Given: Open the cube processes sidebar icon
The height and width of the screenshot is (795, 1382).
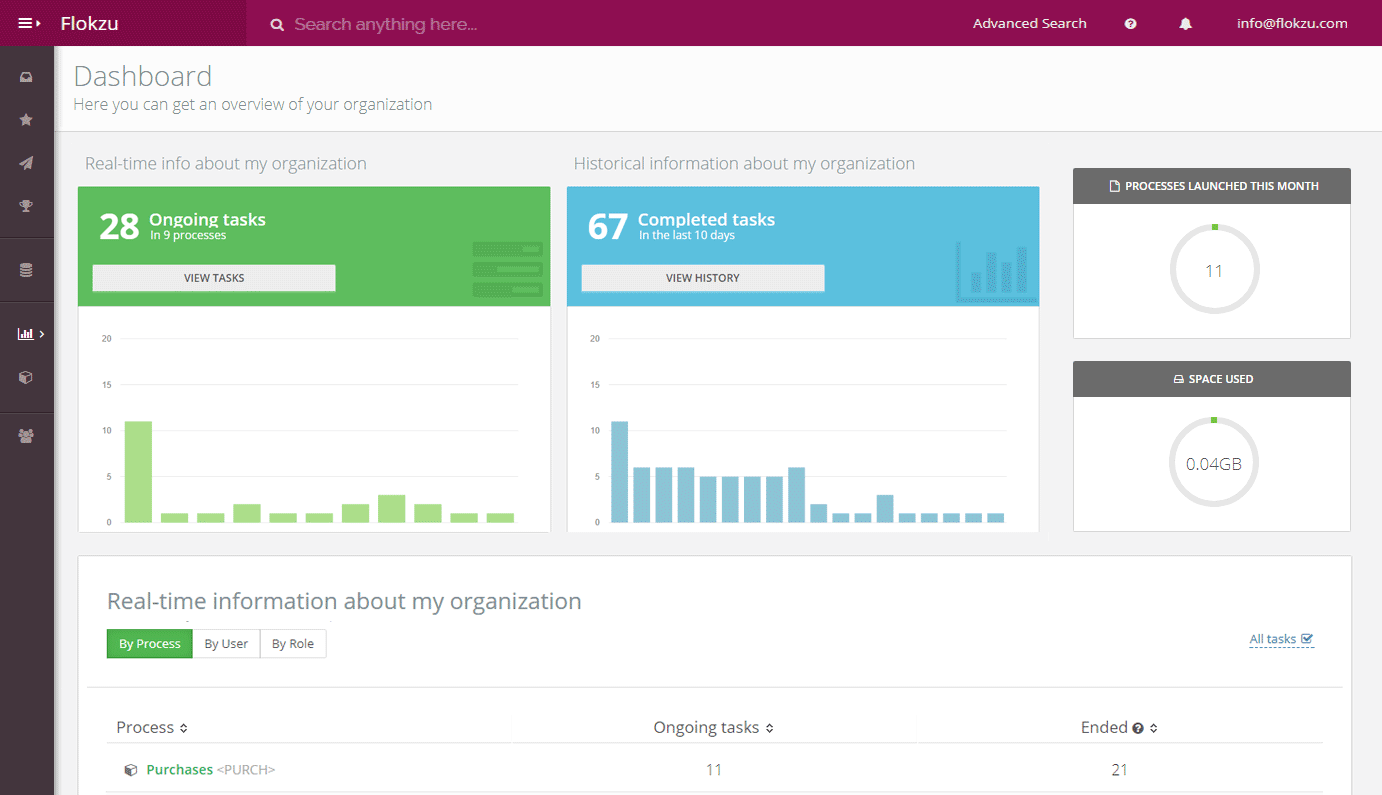Looking at the screenshot, I should [26, 377].
